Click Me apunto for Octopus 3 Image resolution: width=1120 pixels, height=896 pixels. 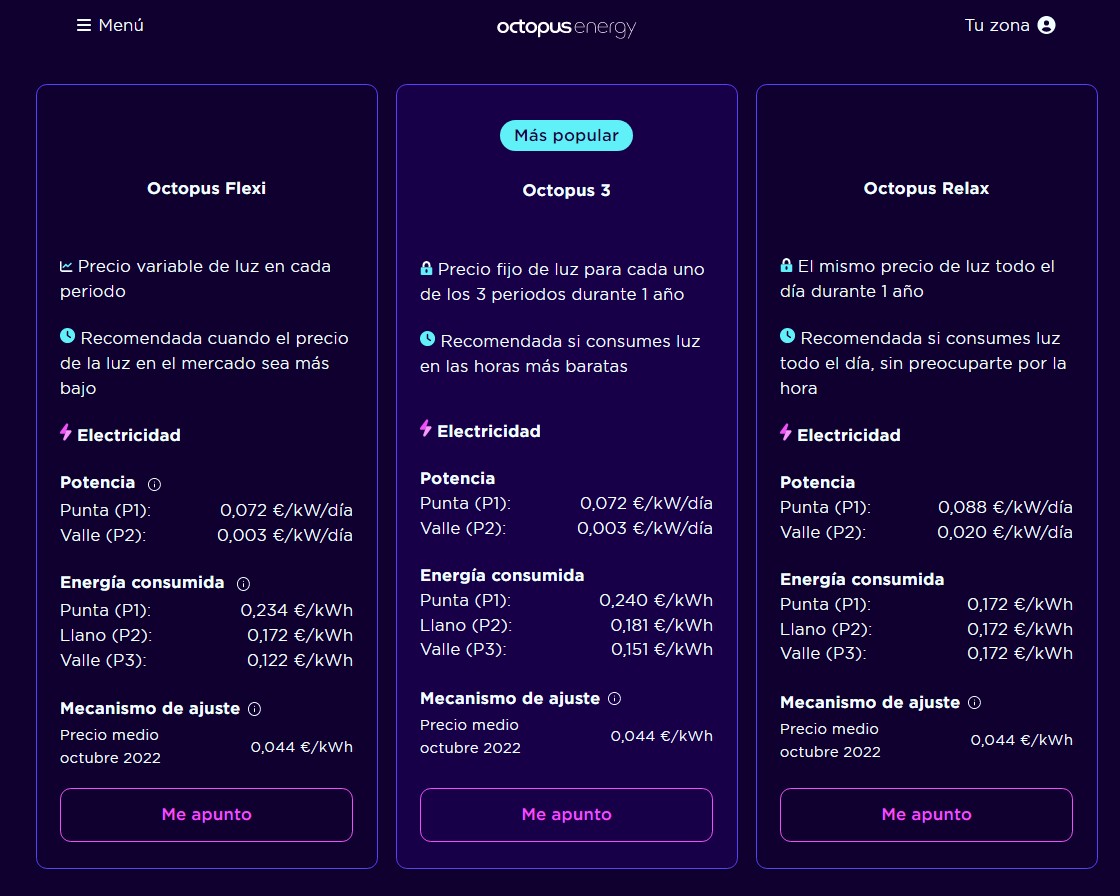point(566,815)
